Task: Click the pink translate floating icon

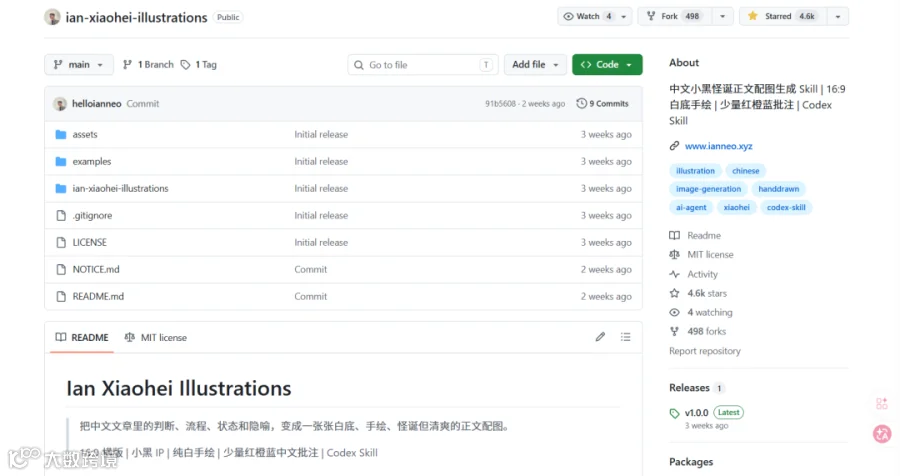Action: coord(882,434)
